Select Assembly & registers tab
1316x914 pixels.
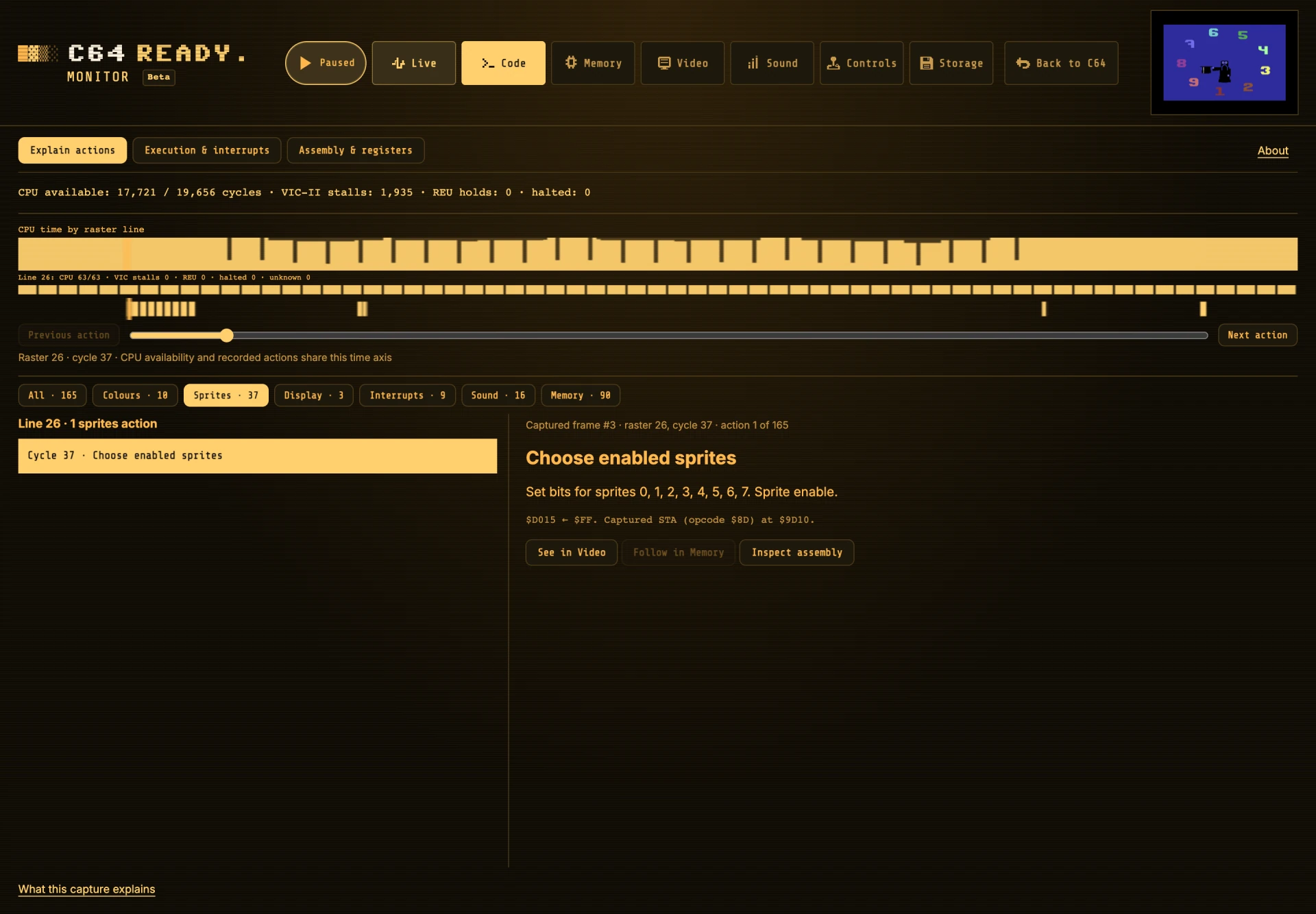pos(356,151)
